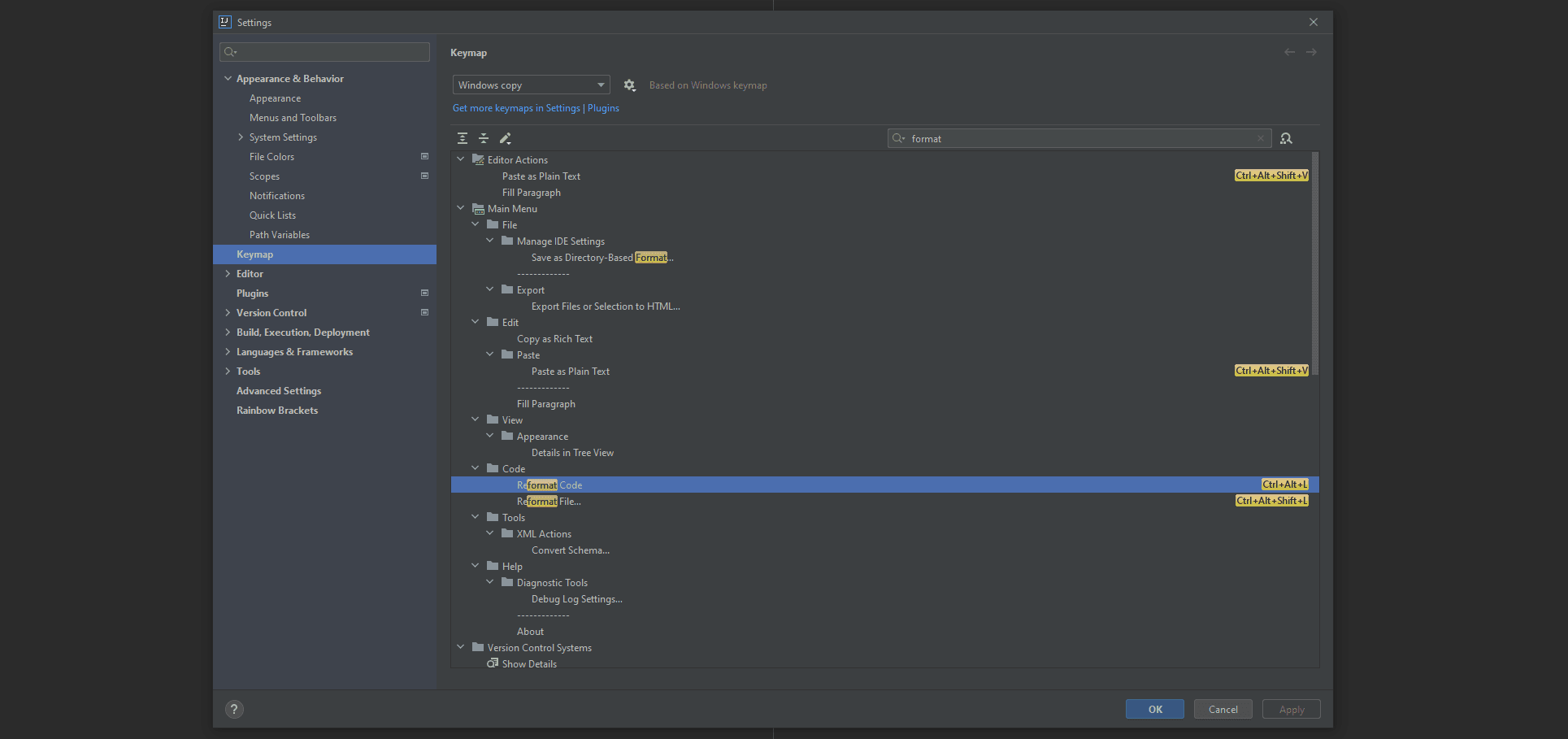Select the edit shortcut pencil icon
Screen dimensions: 1568x739
click(505, 138)
